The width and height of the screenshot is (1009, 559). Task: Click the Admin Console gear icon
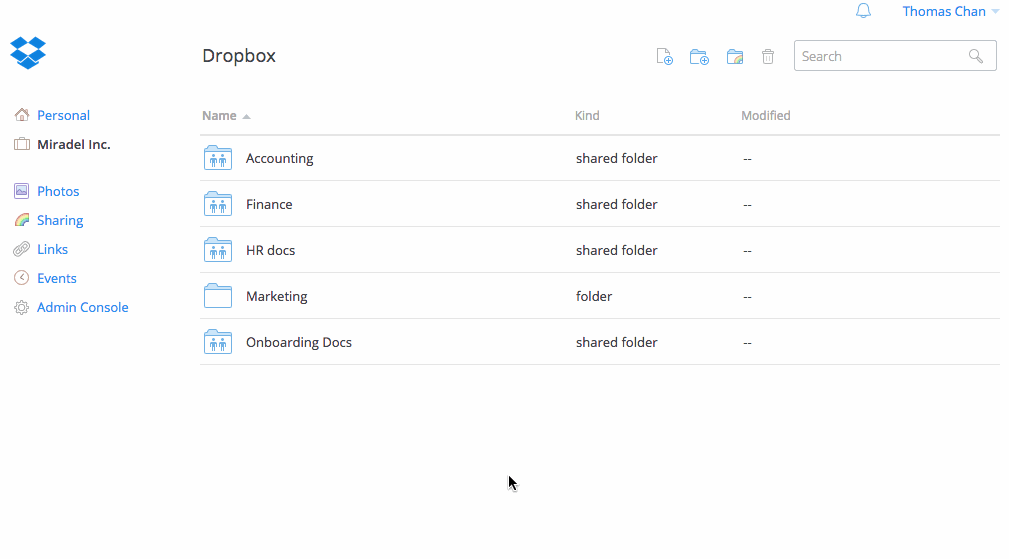(21, 307)
